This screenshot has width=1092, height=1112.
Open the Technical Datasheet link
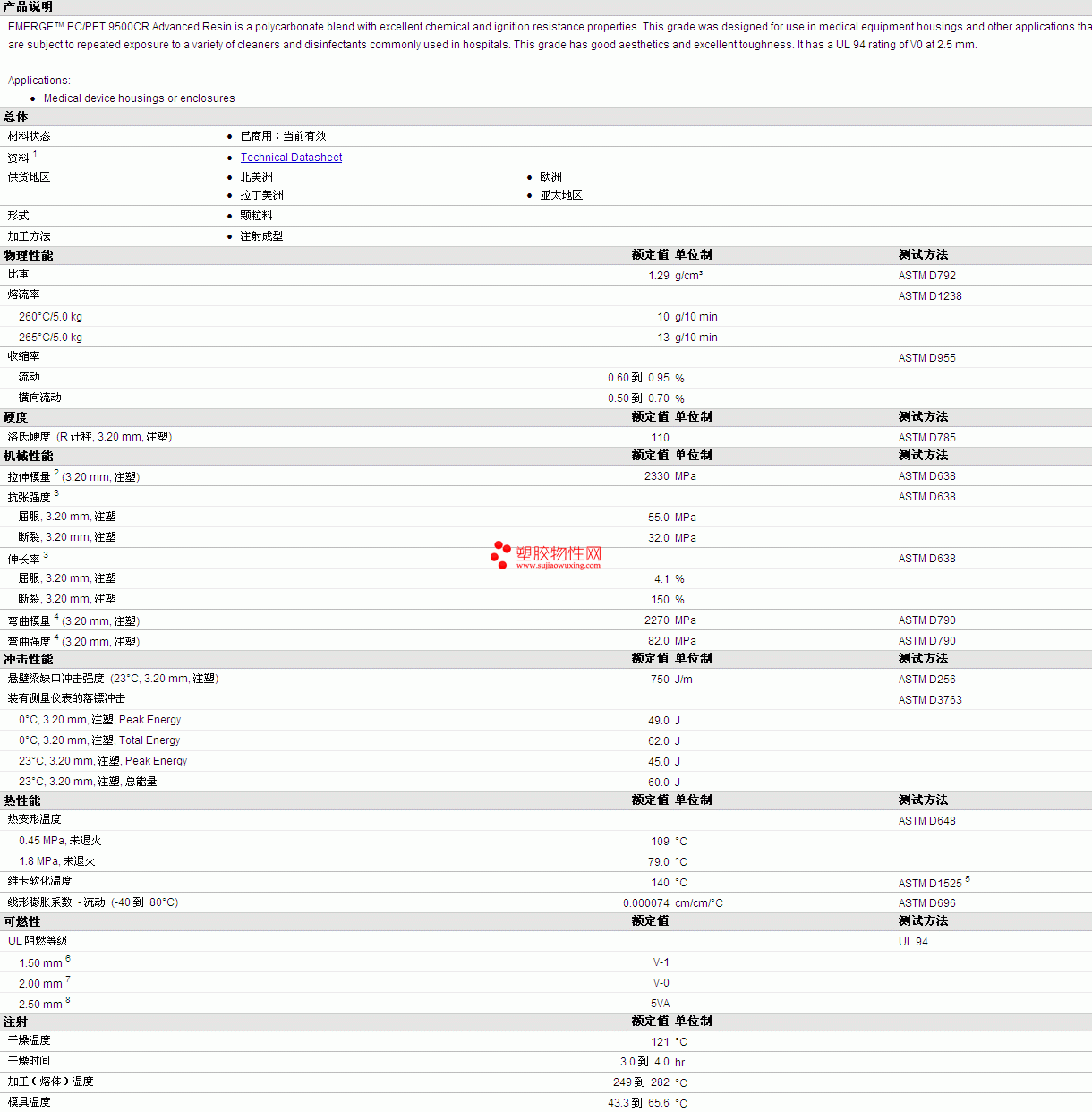(x=291, y=158)
